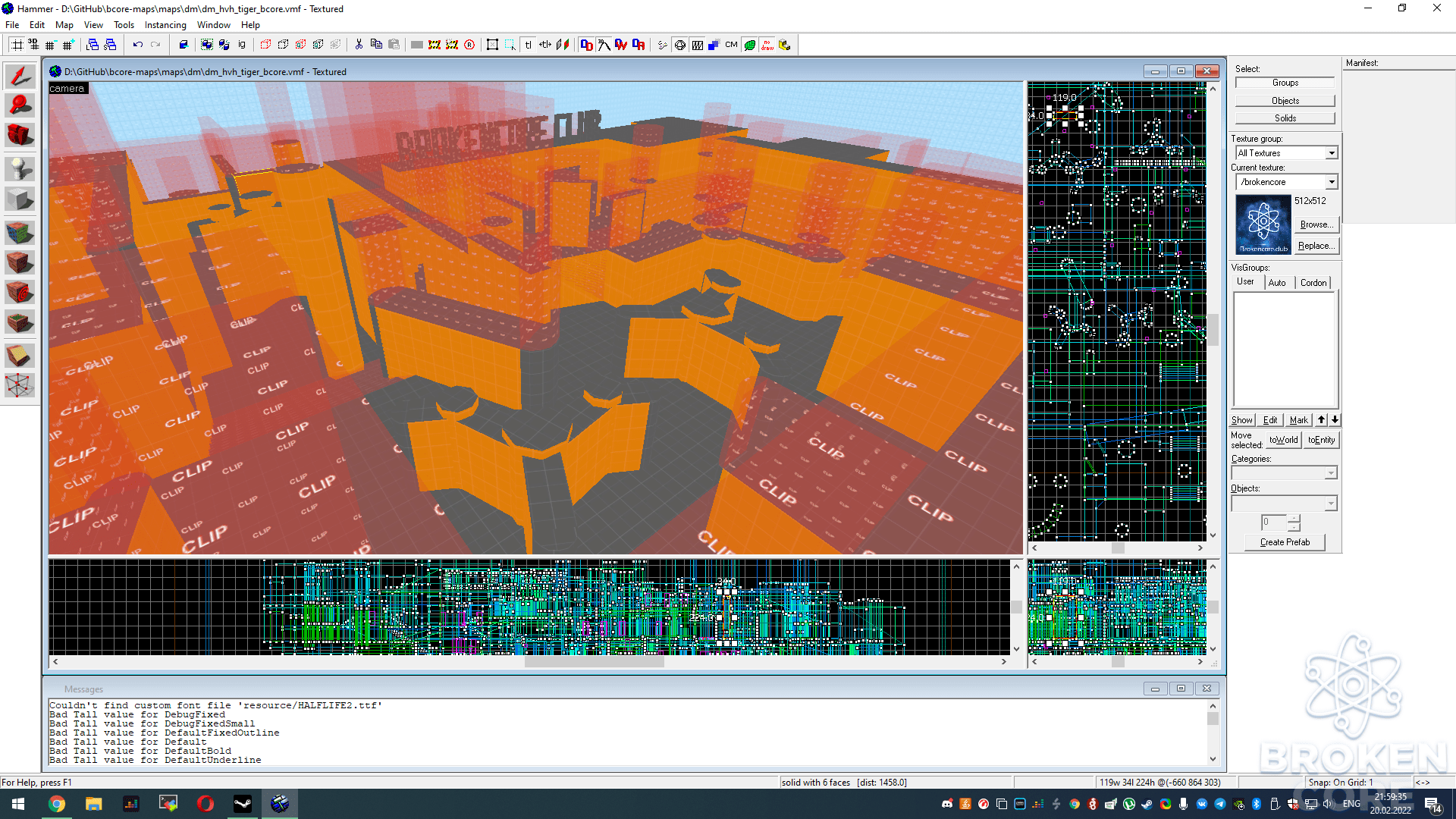Viewport: 1456px width, 819px height.
Task: Open the Map menu
Action: tap(64, 25)
